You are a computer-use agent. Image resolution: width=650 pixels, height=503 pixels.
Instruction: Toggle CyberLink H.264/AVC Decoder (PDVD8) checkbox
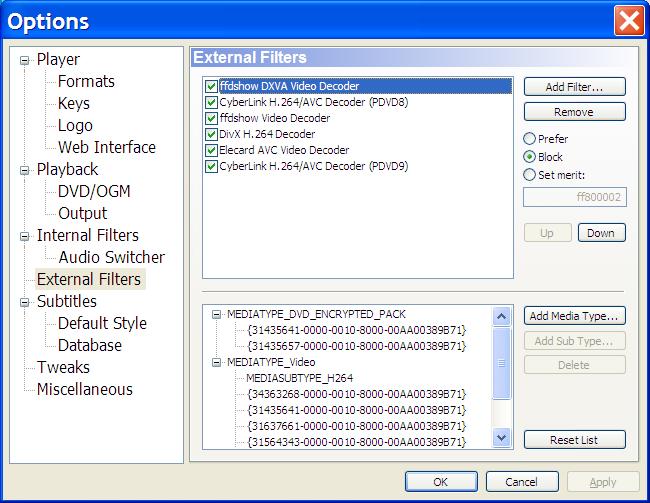click(211, 102)
